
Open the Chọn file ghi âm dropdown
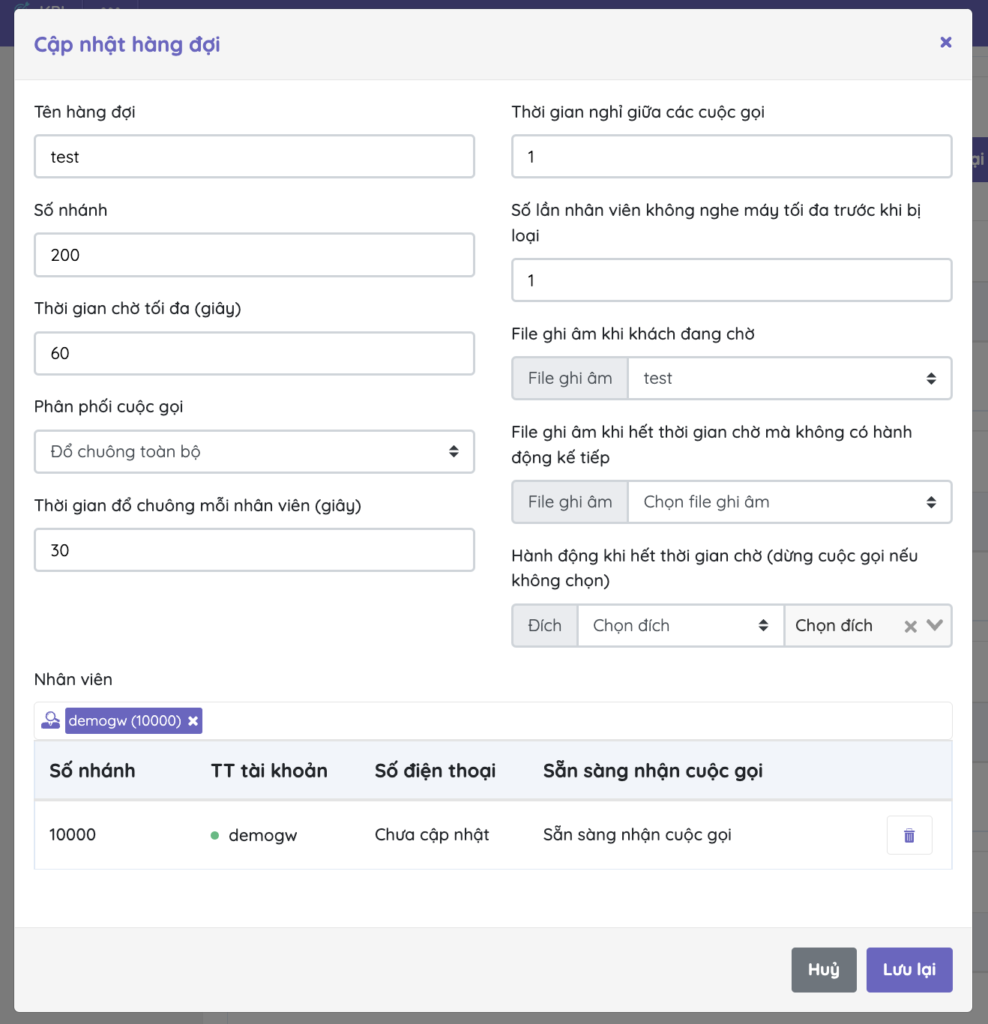(789, 502)
